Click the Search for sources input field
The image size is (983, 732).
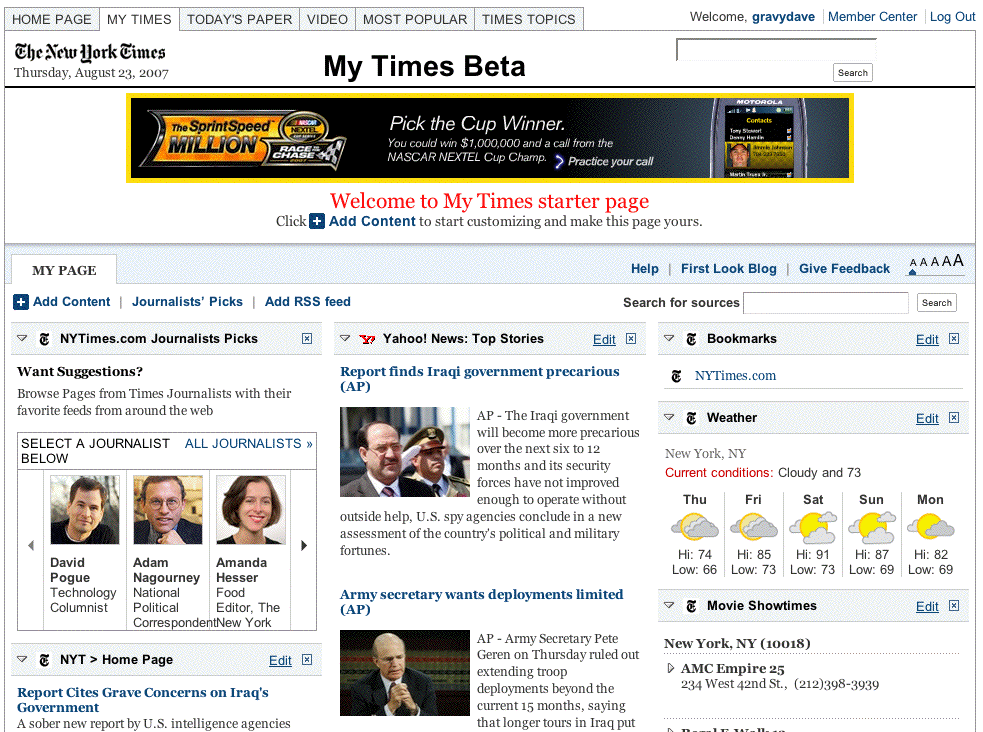(x=825, y=303)
